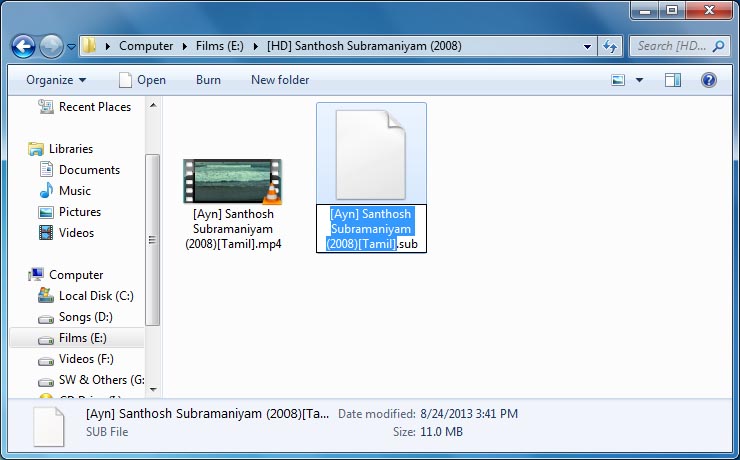This screenshot has height=460, width=740.
Task: Click the Music note icon
Action: coord(46,190)
